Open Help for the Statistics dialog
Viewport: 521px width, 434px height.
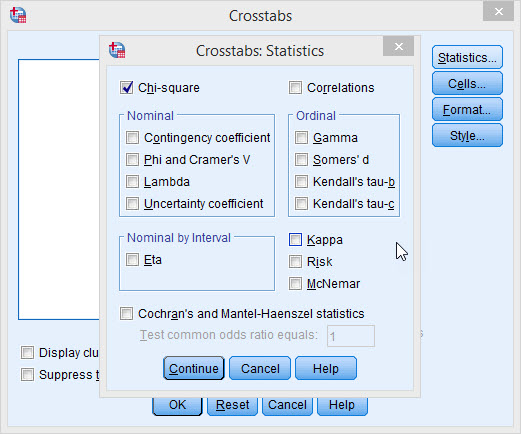click(326, 368)
